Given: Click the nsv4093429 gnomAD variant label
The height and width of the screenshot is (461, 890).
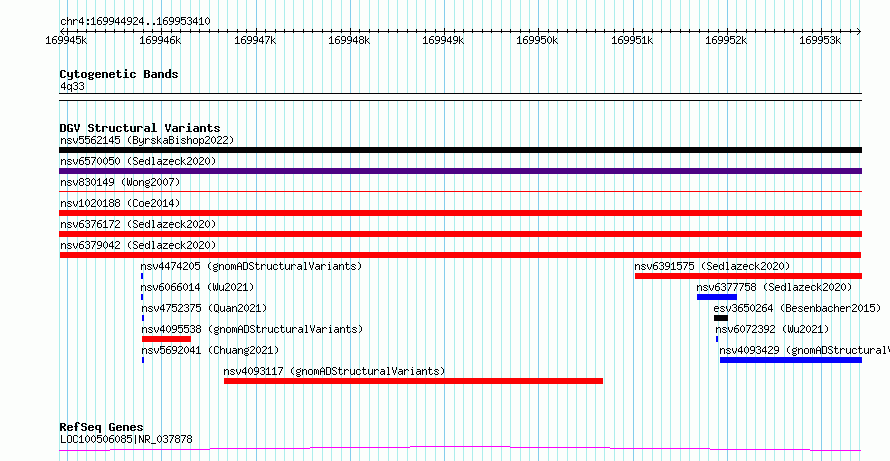Looking at the screenshot, I should coord(804,350).
